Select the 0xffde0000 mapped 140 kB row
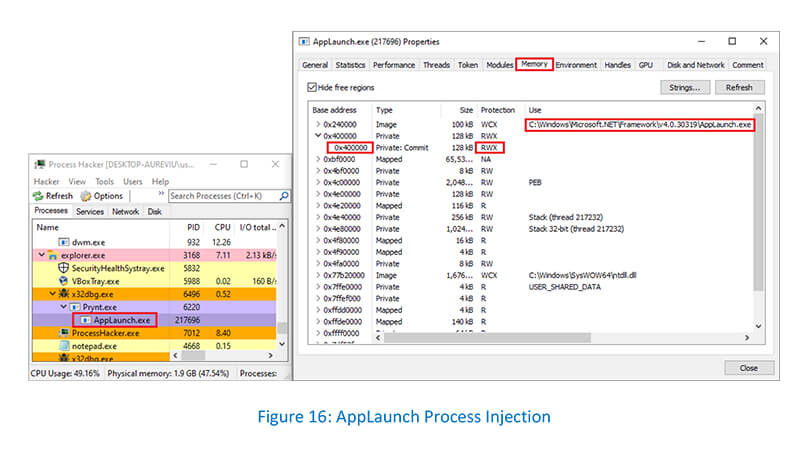 530,322
